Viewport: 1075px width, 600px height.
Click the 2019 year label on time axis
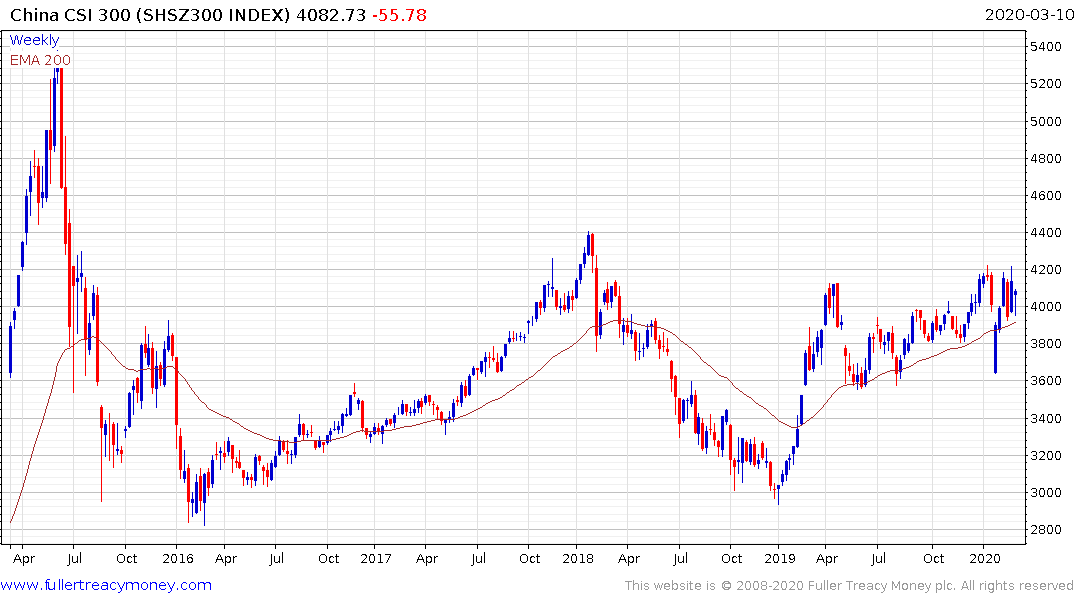(780, 558)
